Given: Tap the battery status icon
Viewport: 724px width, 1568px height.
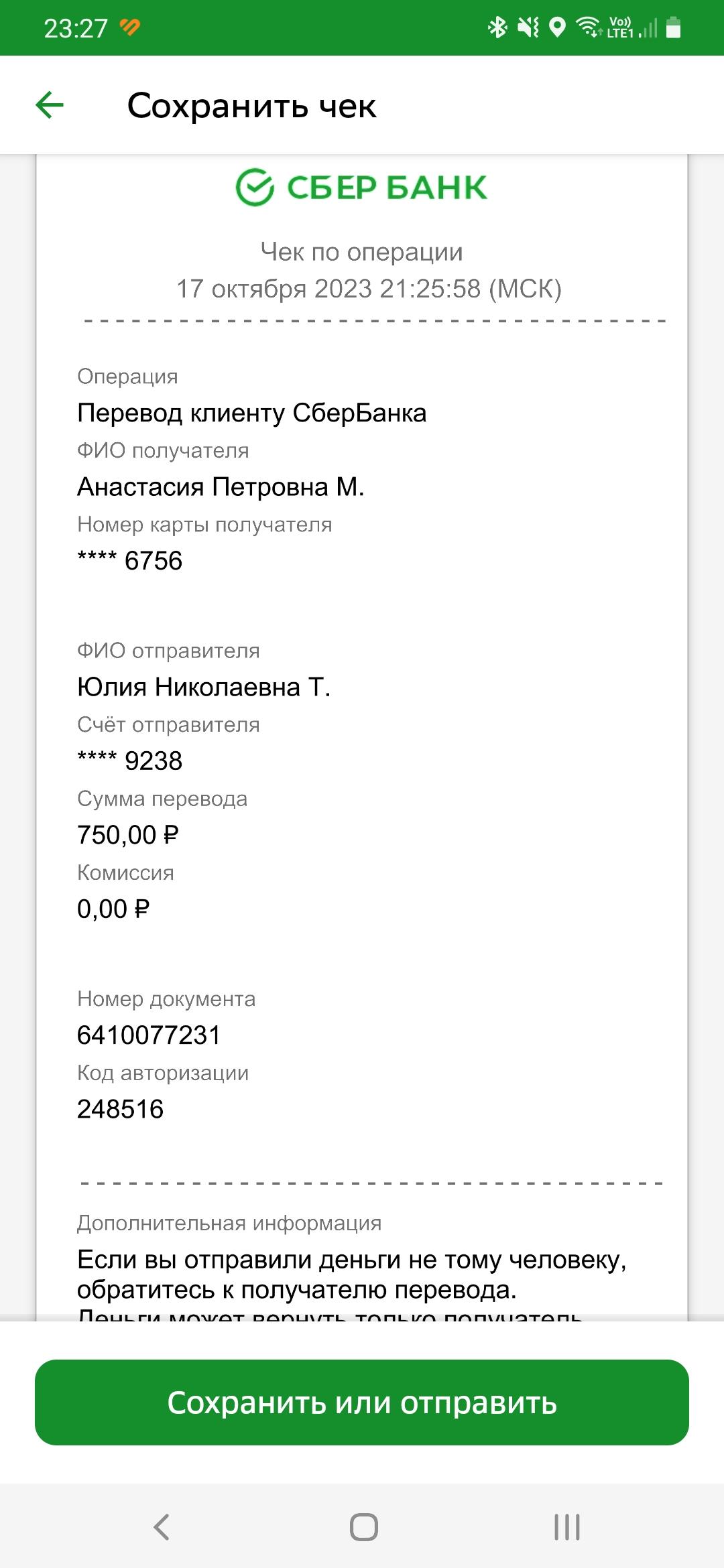Looking at the screenshot, I should [674, 27].
